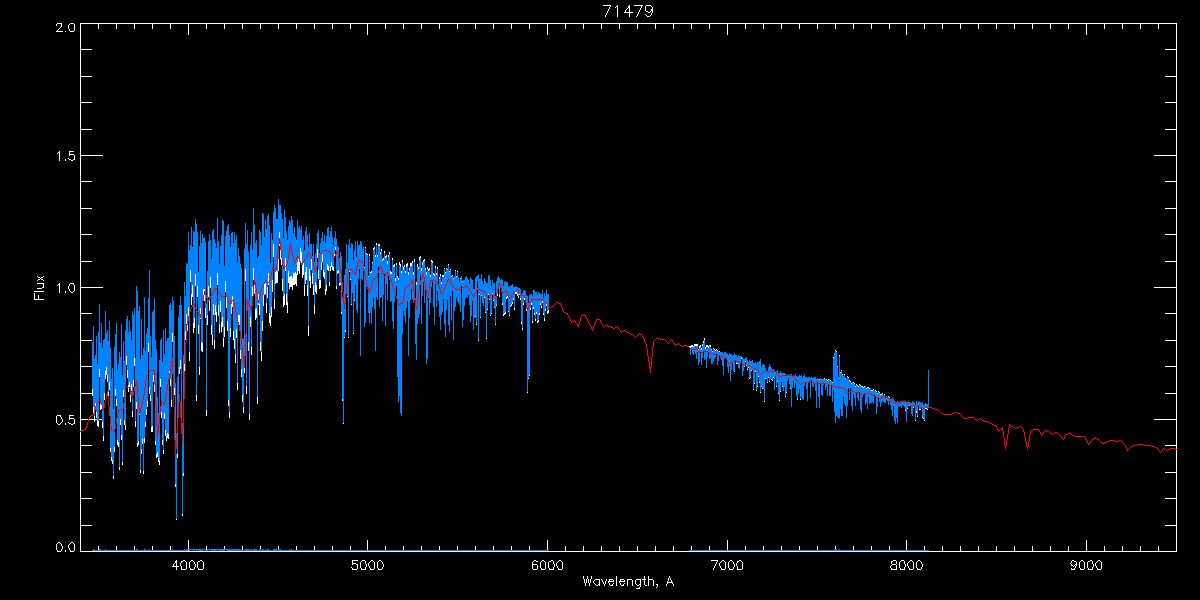Click the 6000 x-axis tick label

point(548,563)
